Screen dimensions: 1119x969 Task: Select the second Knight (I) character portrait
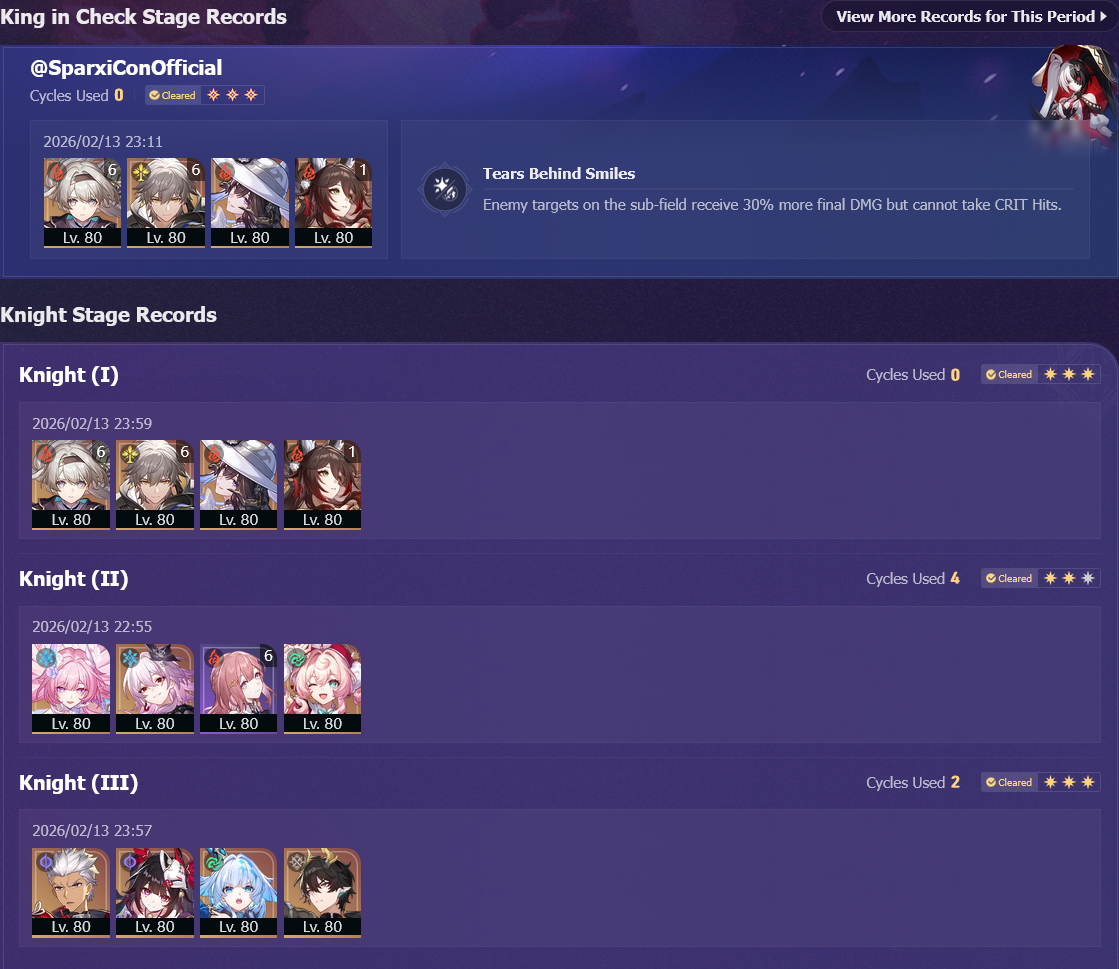pyautogui.click(x=155, y=484)
